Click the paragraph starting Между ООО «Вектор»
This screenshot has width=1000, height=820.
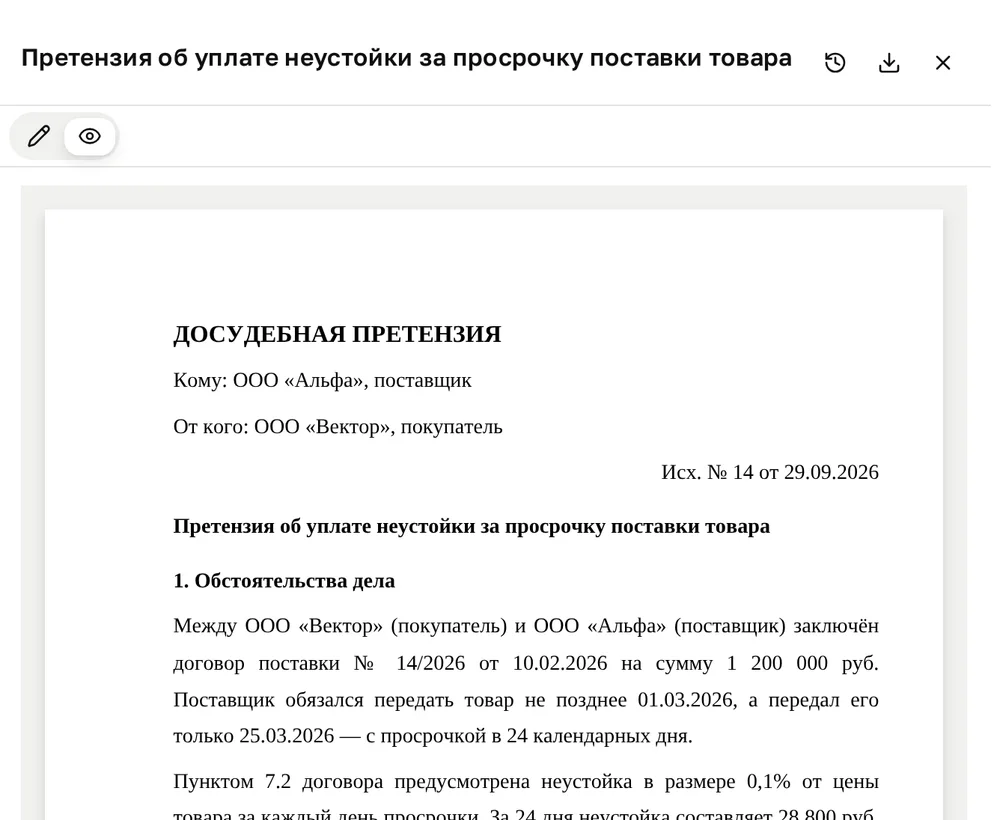(526, 681)
